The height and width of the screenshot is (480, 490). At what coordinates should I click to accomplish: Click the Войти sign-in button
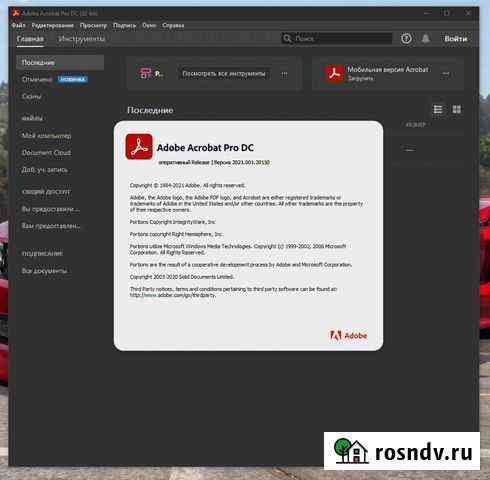pyautogui.click(x=456, y=39)
